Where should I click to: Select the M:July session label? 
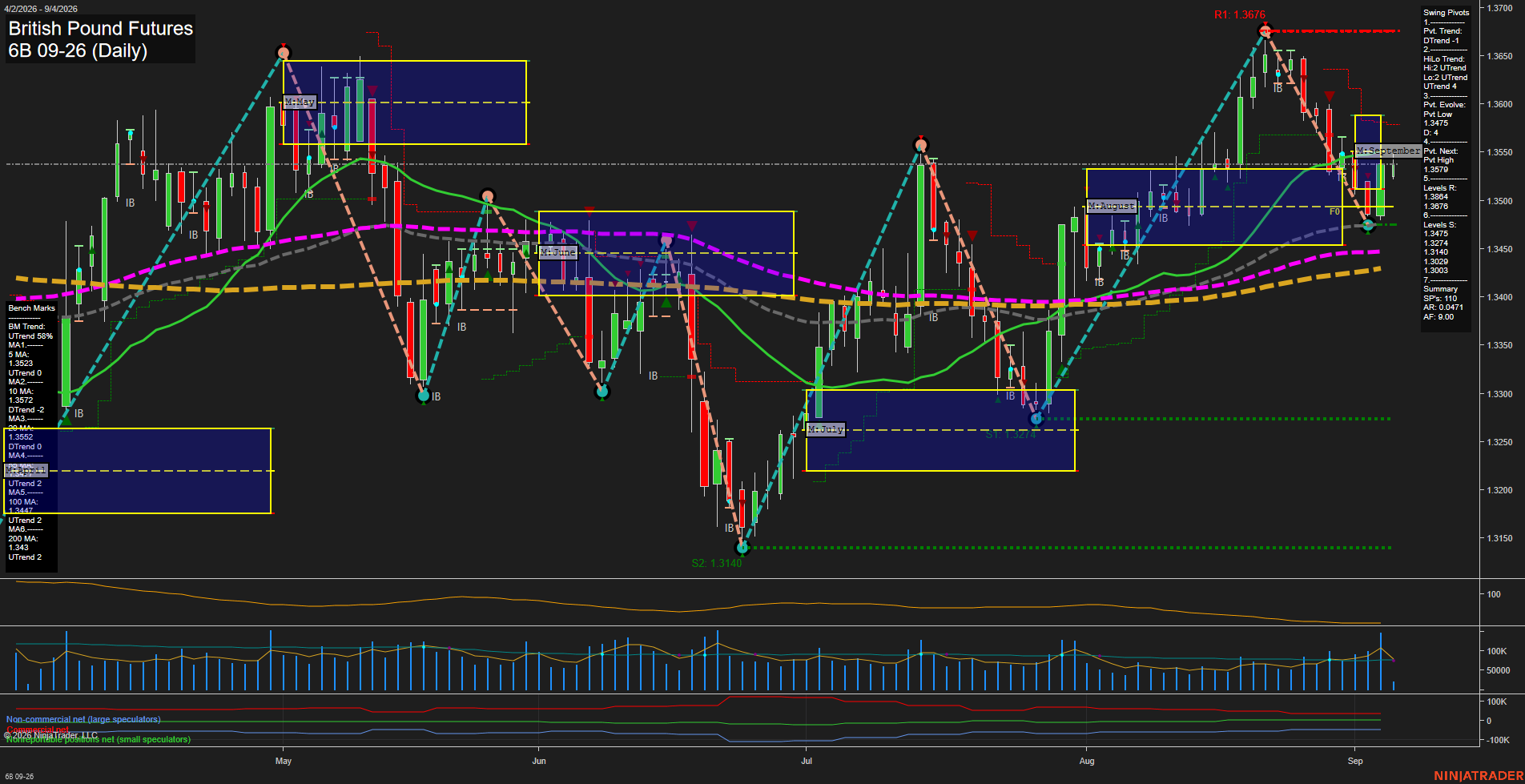(x=826, y=429)
